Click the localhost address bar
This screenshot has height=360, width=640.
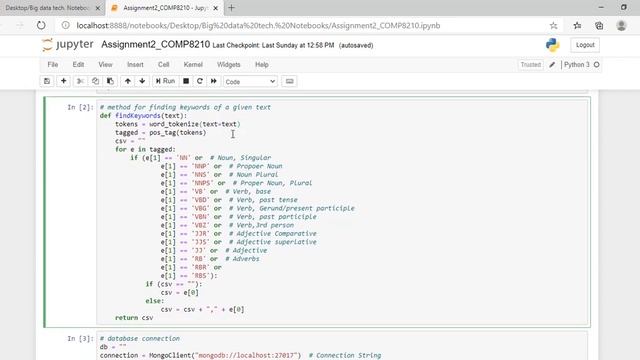coord(258,25)
